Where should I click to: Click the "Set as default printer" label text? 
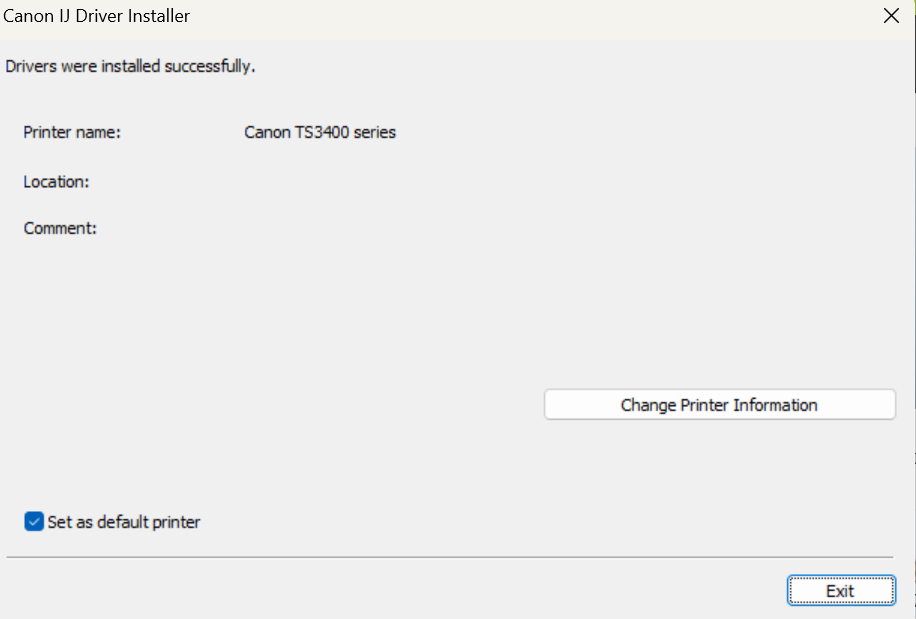(124, 522)
